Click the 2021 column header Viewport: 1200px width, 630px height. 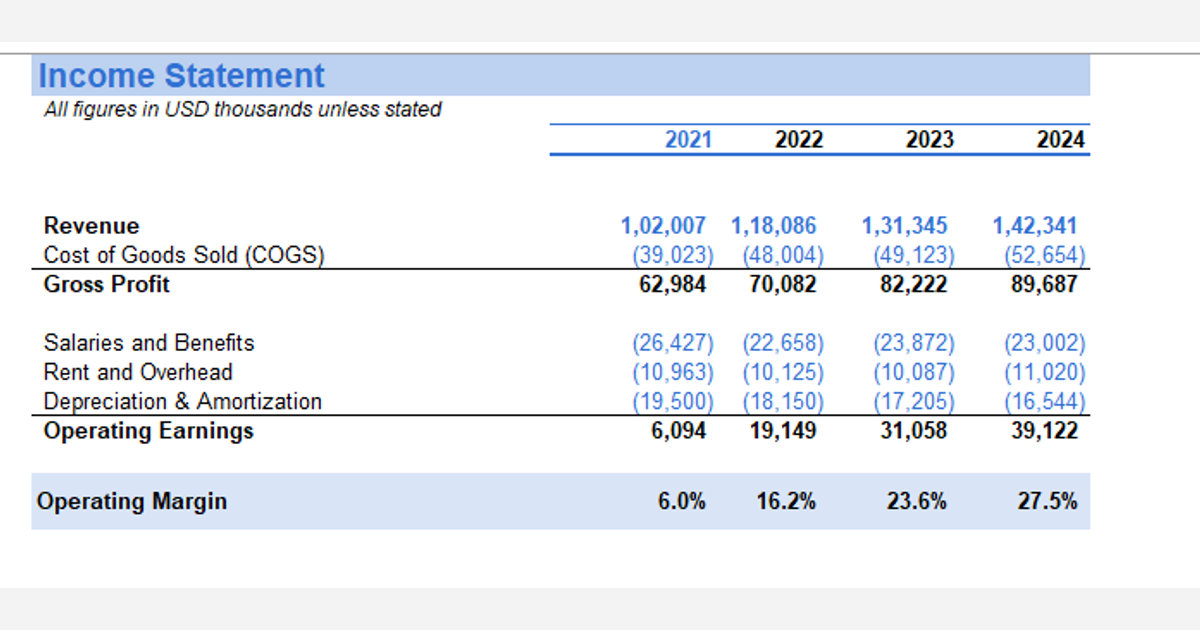689,140
